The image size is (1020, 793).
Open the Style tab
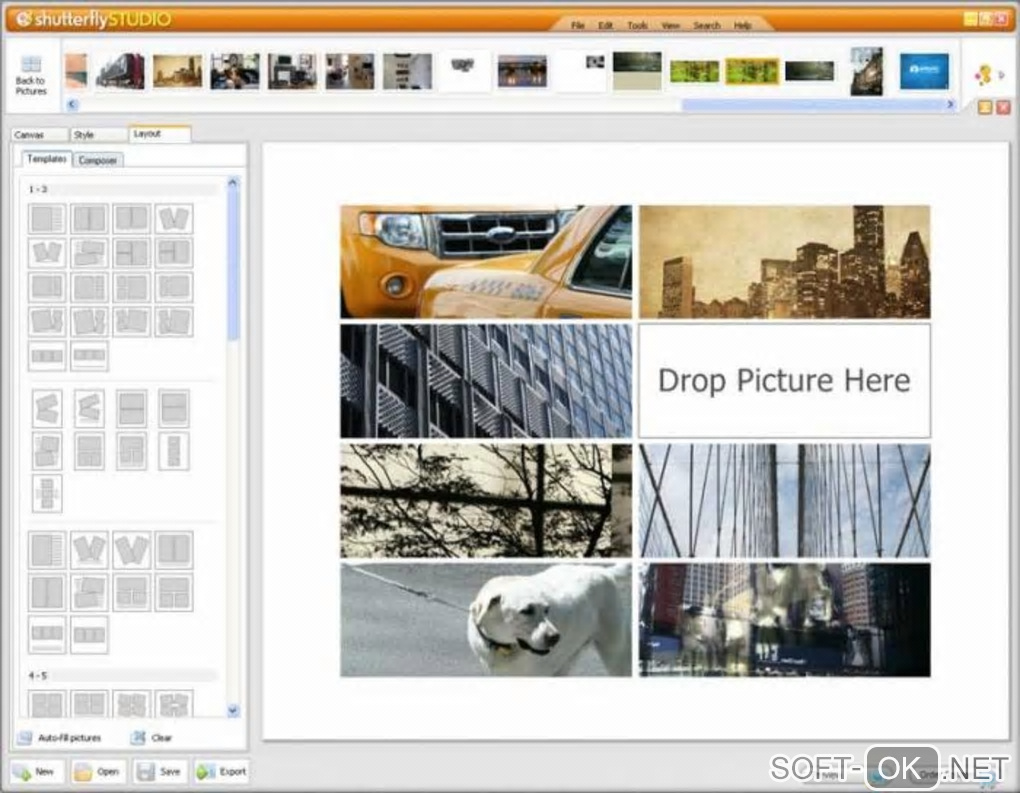[84, 134]
